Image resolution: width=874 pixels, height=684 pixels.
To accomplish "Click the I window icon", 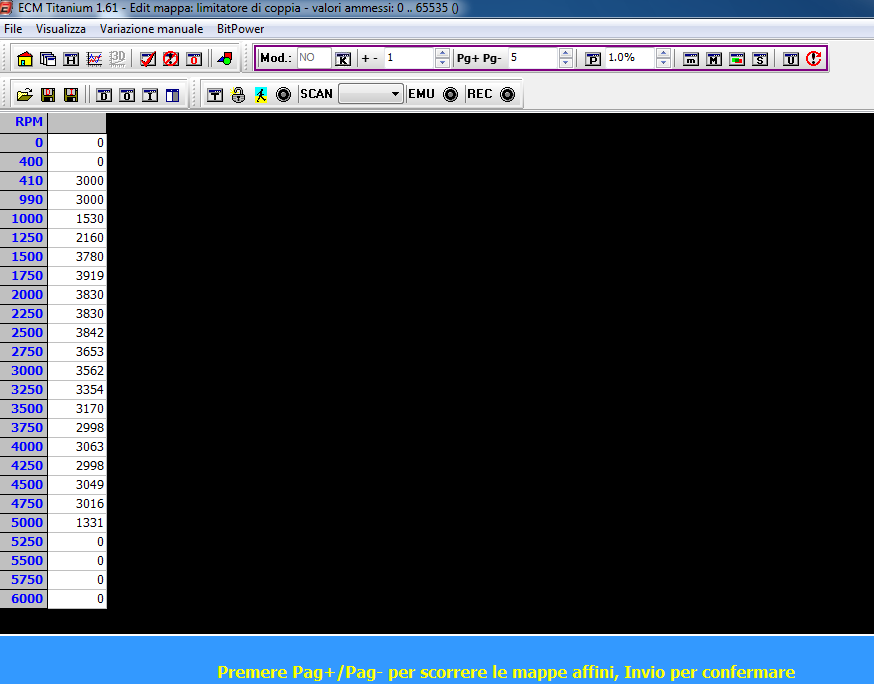I will click(150, 95).
